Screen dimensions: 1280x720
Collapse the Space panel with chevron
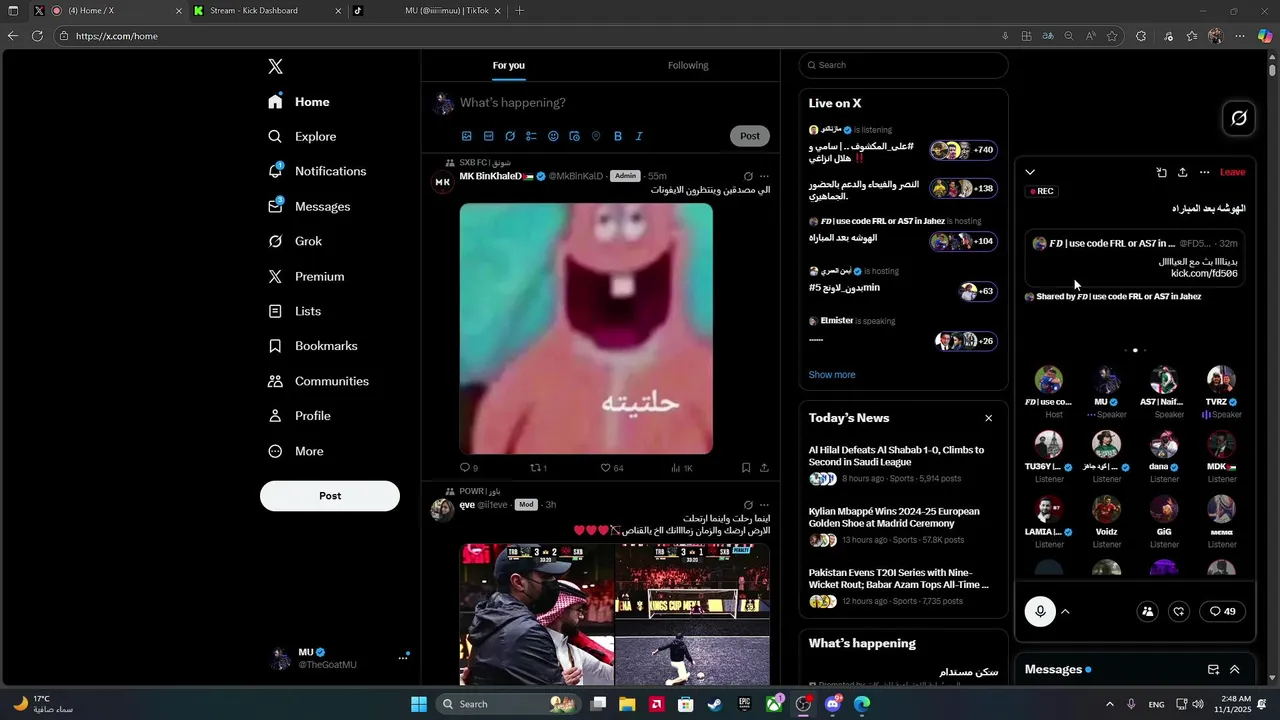1030,172
